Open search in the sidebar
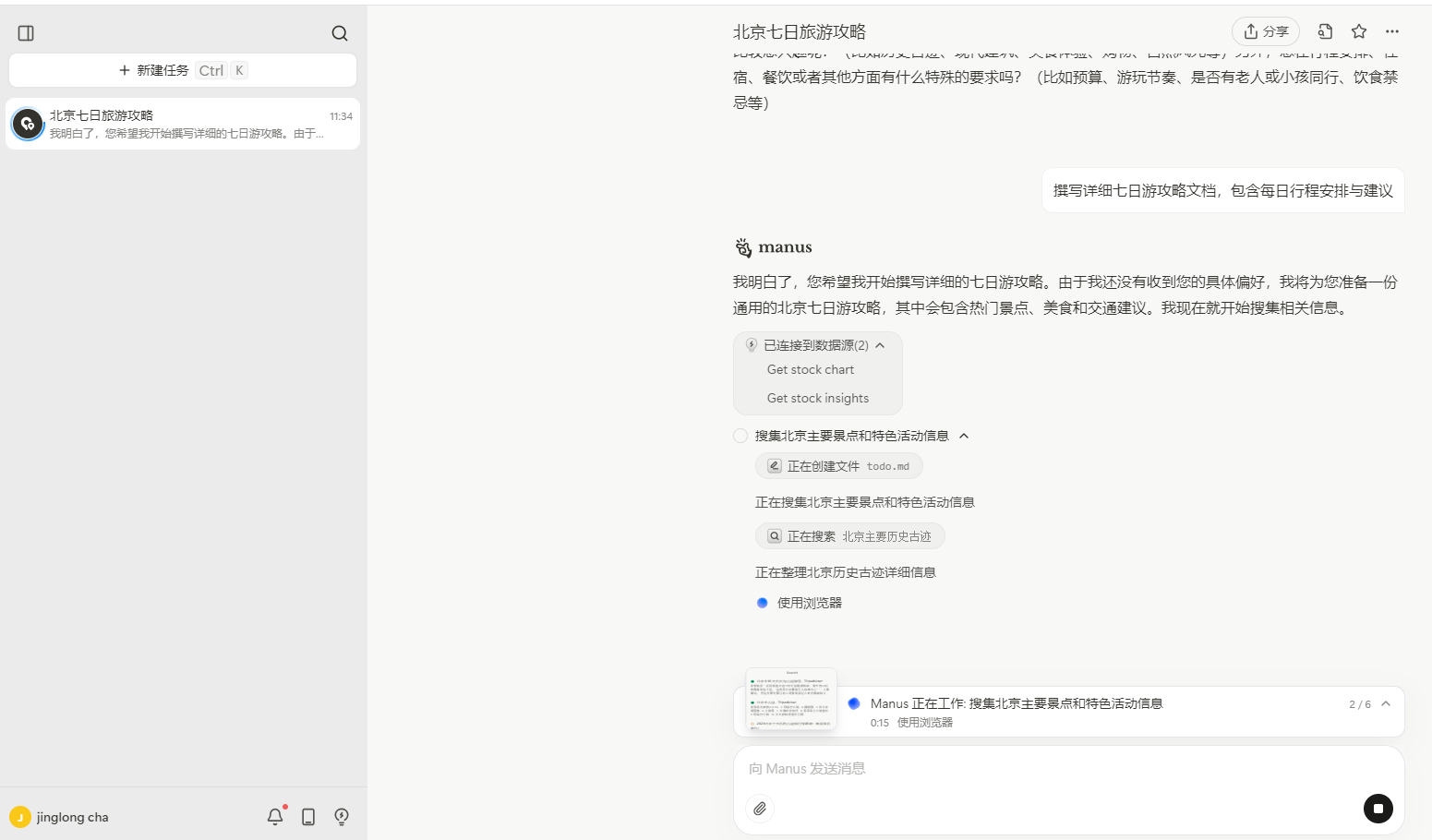The height and width of the screenshot is (840, 1432). coord(339,32)
